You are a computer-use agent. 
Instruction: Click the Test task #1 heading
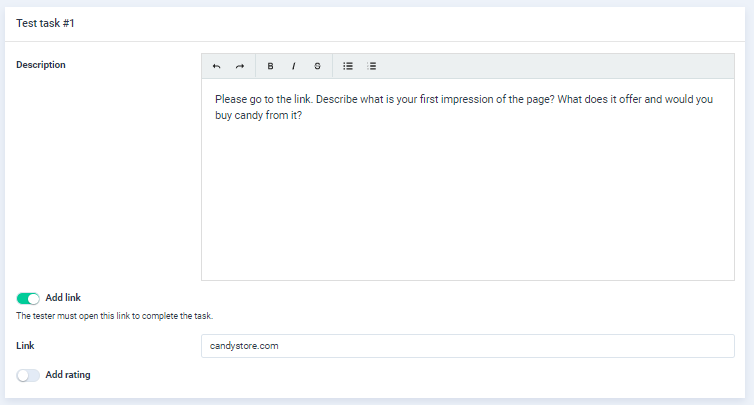point(45,23)
